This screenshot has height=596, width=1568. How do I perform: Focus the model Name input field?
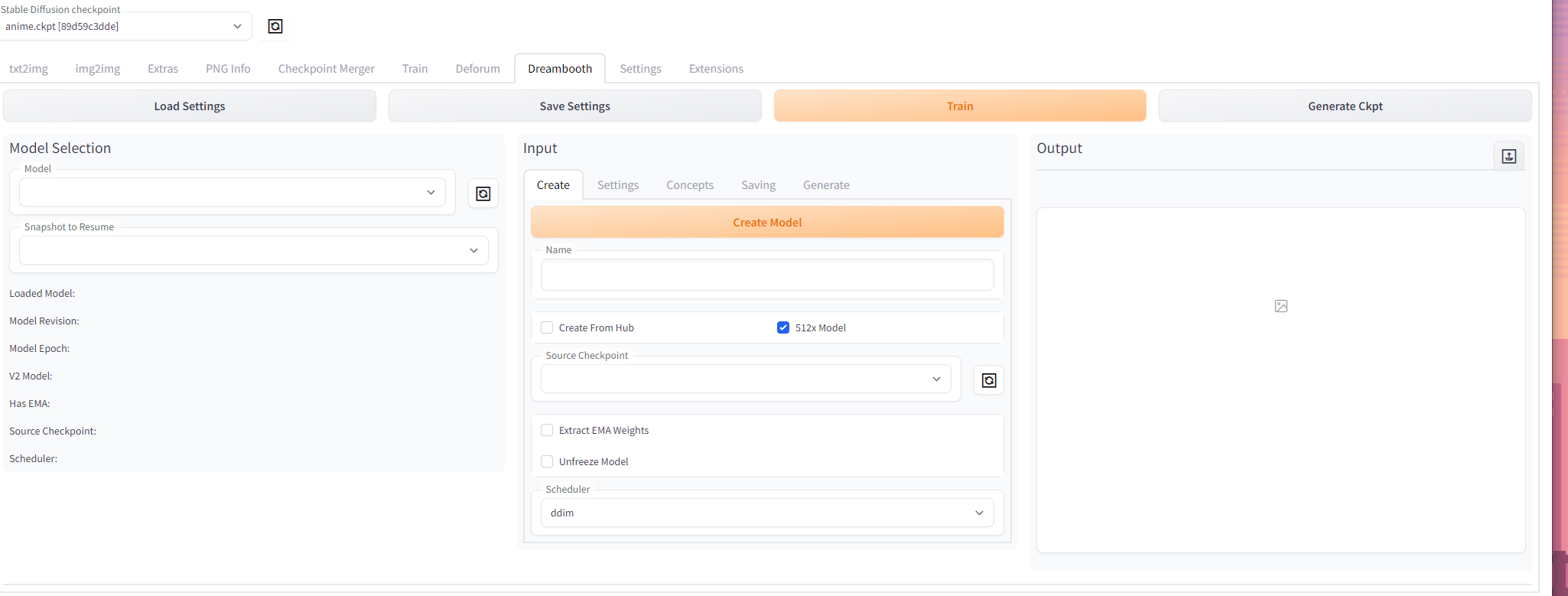pyautogui.click(x=767, y=275)
